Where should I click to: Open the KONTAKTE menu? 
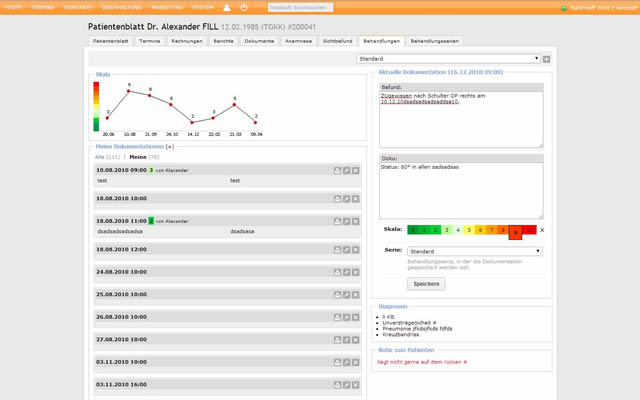tap(78, 7)
